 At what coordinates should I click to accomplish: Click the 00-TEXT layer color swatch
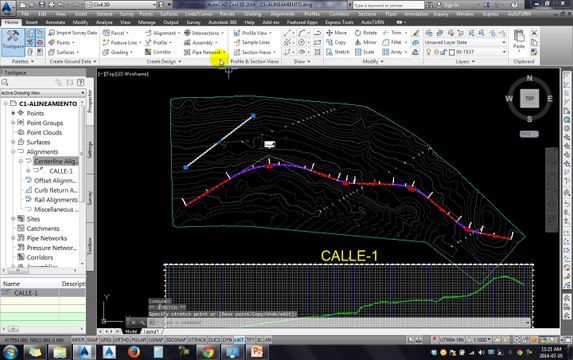pos(452,52)
